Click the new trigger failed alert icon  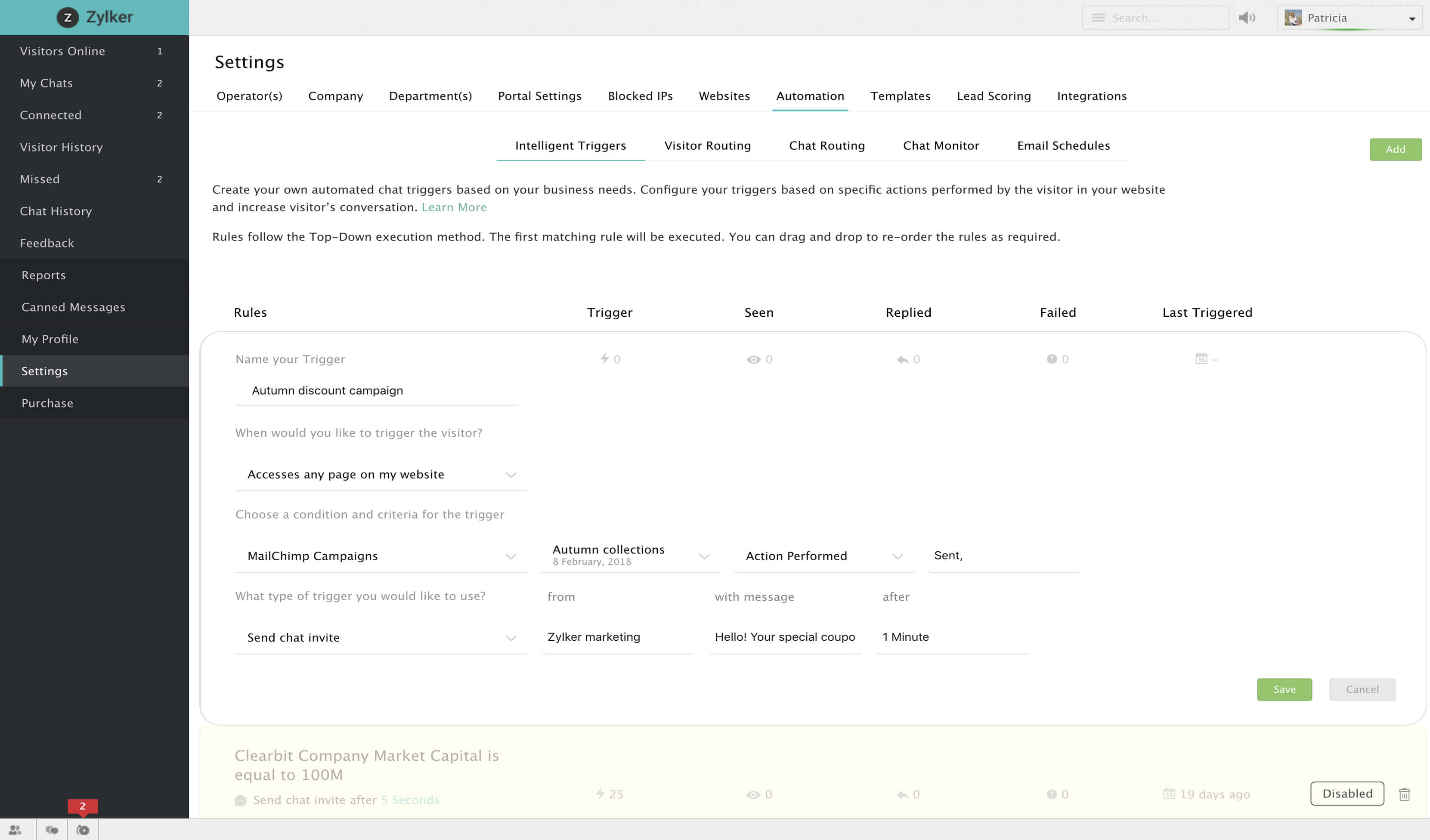(1052, 359)
